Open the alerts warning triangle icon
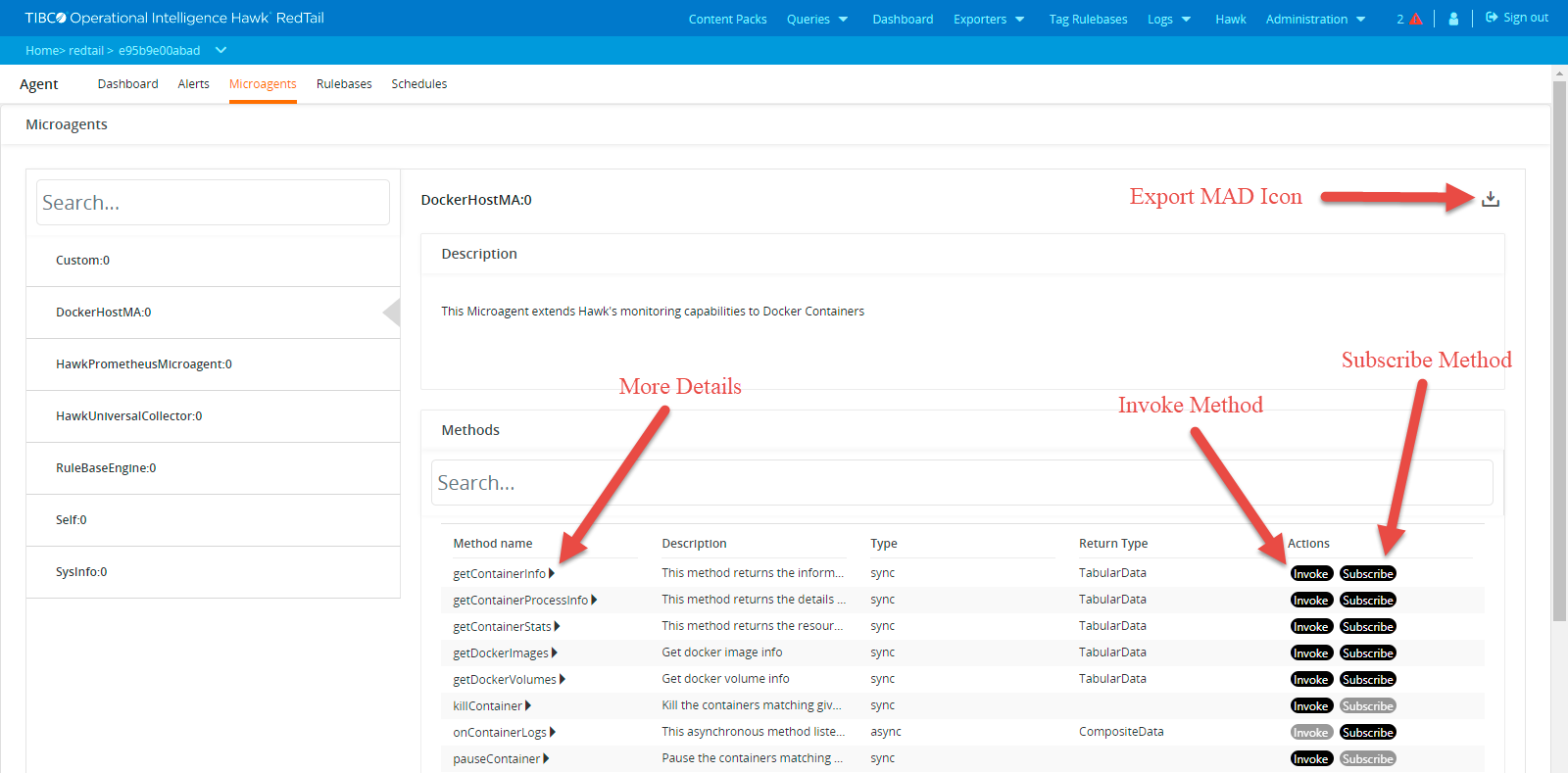Screen dimensions: 1568x773 tap(1415, 19)
